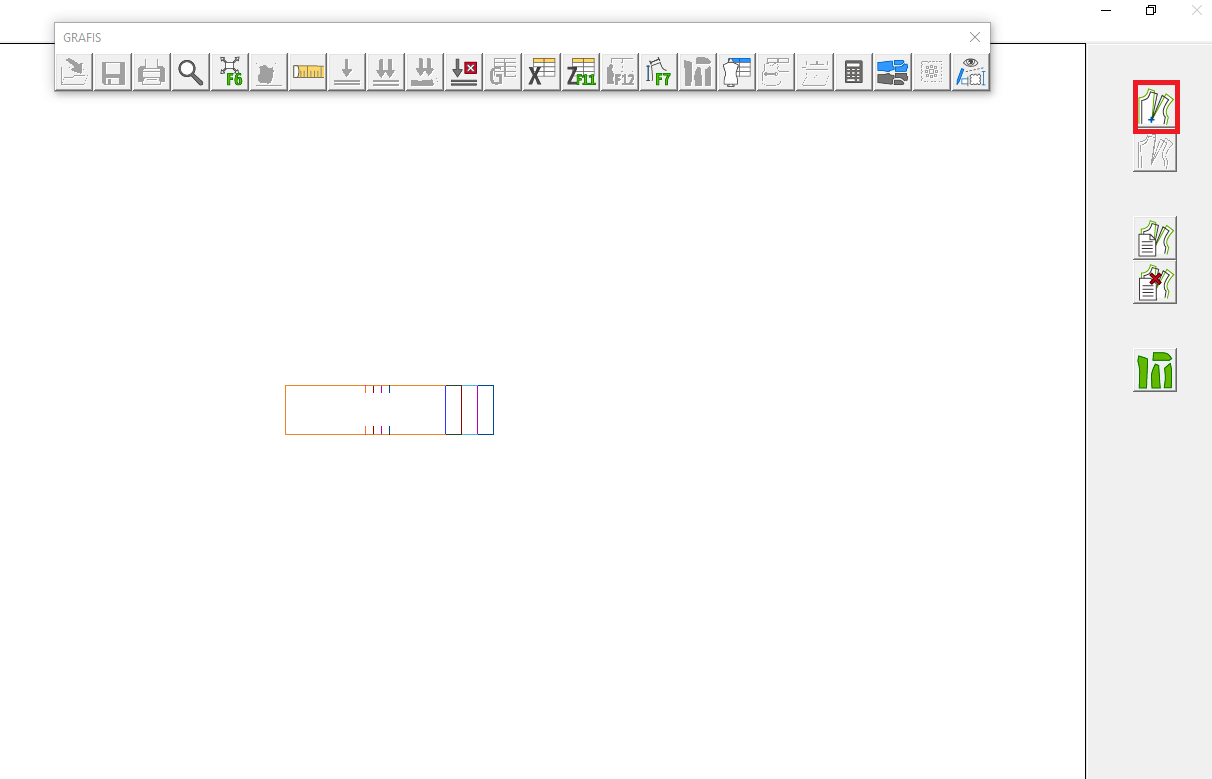Click the eye visibility icon
The width and height of the screenshot is (1212, 779).
(971, 72)
